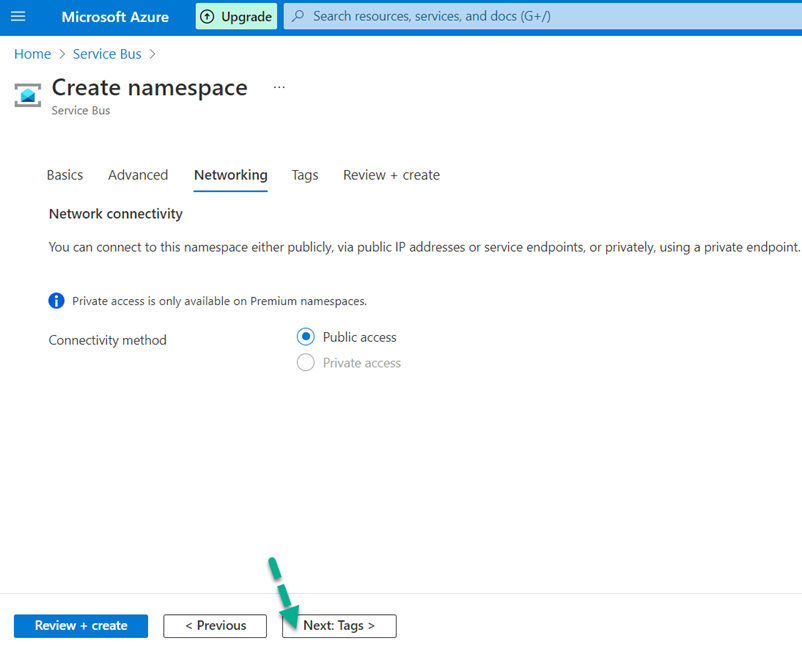Switch to the Advanced tab

137,175
